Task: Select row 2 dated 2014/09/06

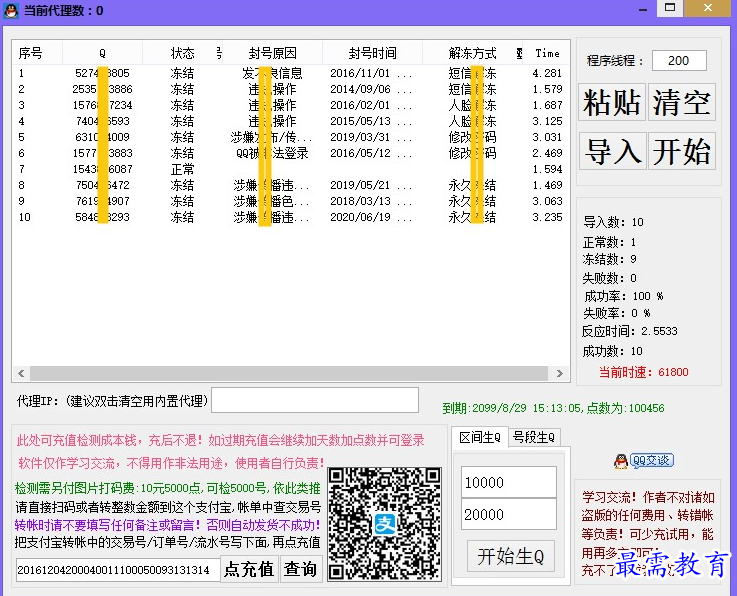Action: coord(290,89)
